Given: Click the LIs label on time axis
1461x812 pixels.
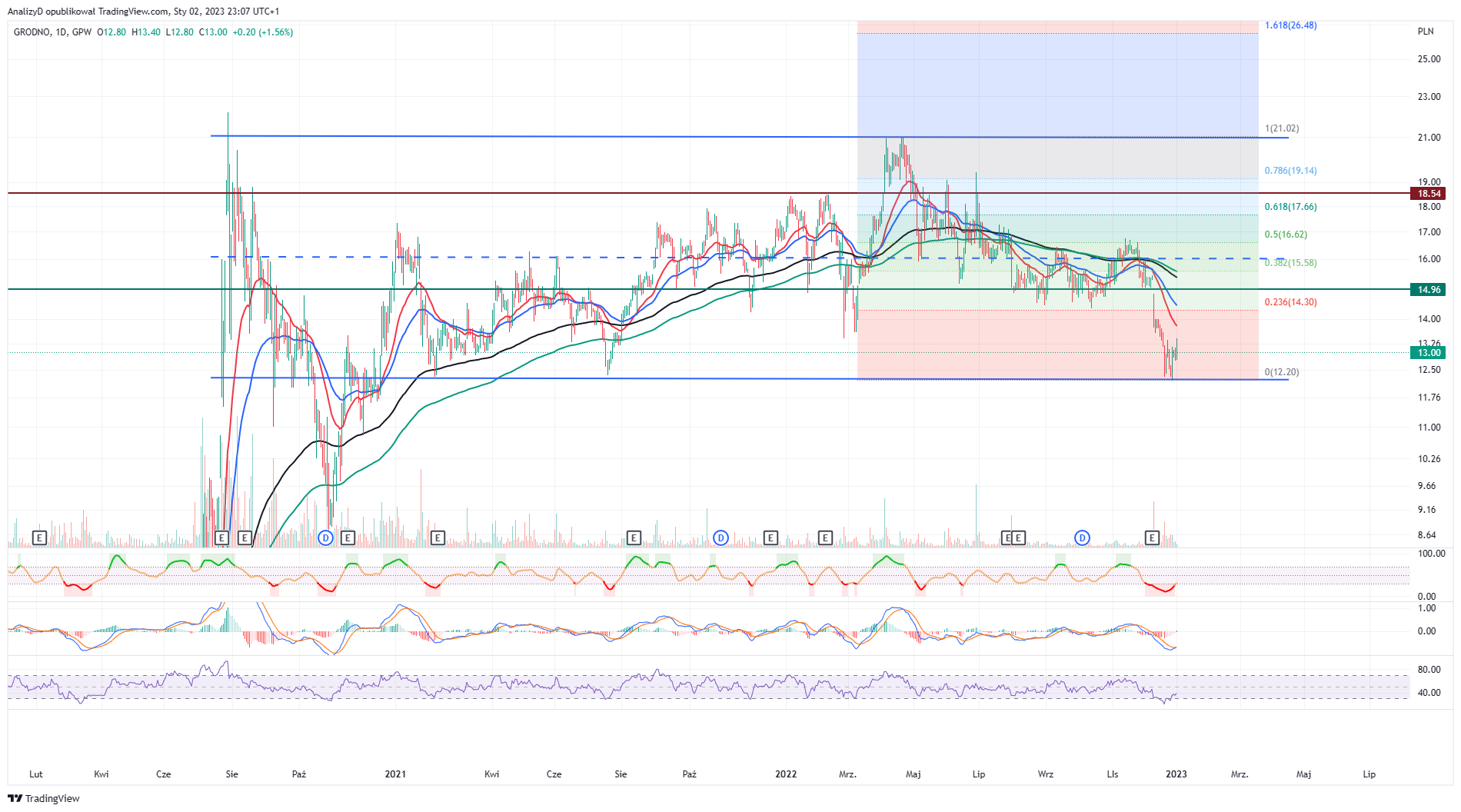Looking at the screenshot, I should click(1113, 774).
